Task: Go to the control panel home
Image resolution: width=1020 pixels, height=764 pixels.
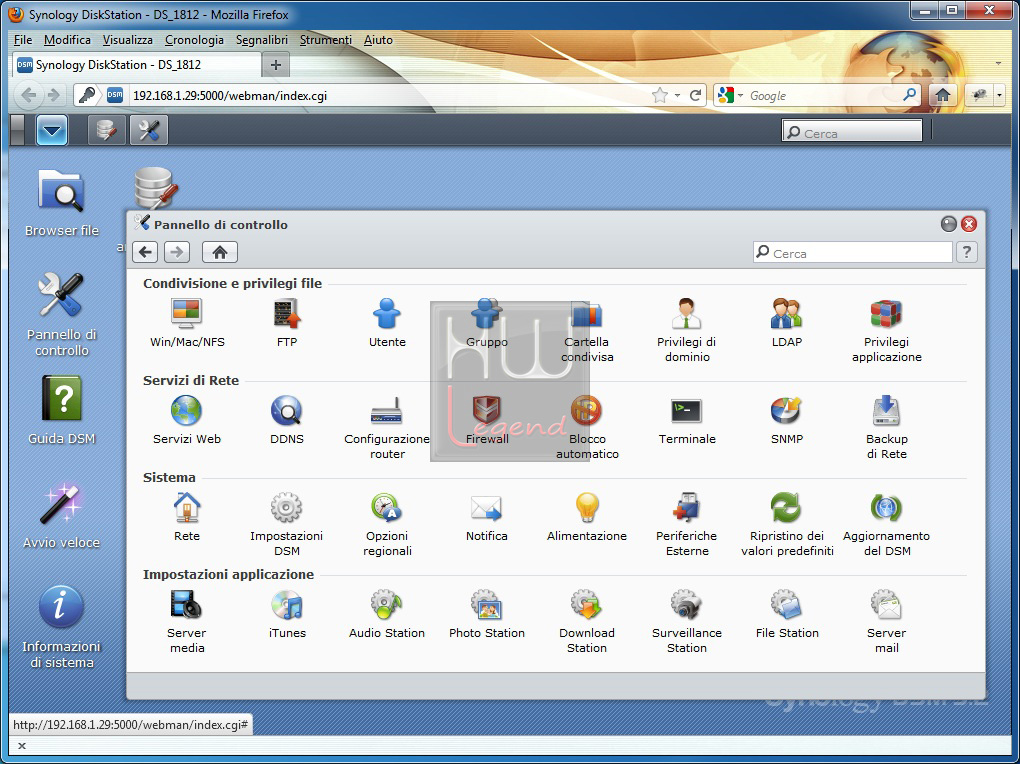Action: click(220, 252)
